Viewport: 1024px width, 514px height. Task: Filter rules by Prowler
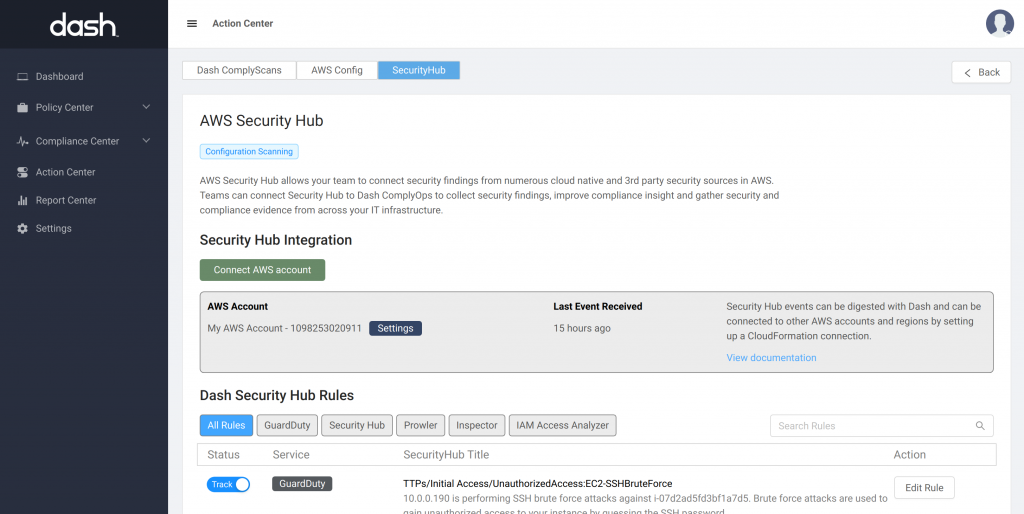421,425
